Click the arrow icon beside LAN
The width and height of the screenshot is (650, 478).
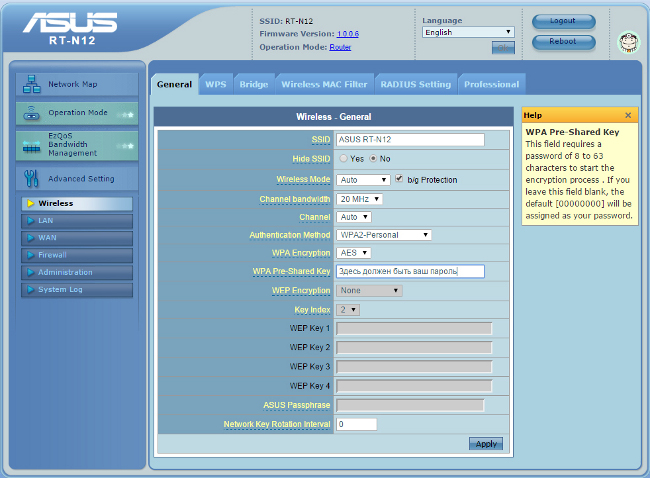(30, 221)
